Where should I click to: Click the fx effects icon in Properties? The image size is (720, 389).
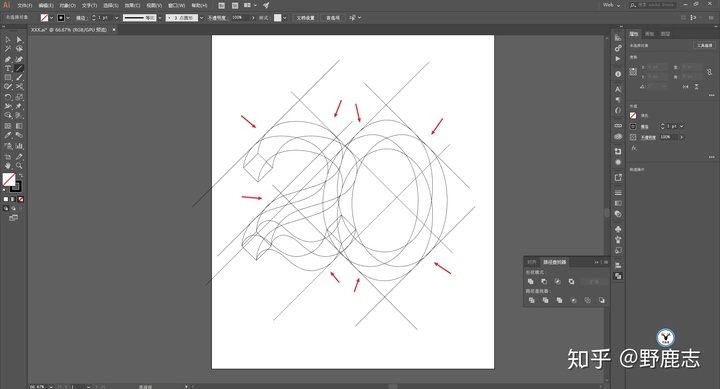[634, 148]
